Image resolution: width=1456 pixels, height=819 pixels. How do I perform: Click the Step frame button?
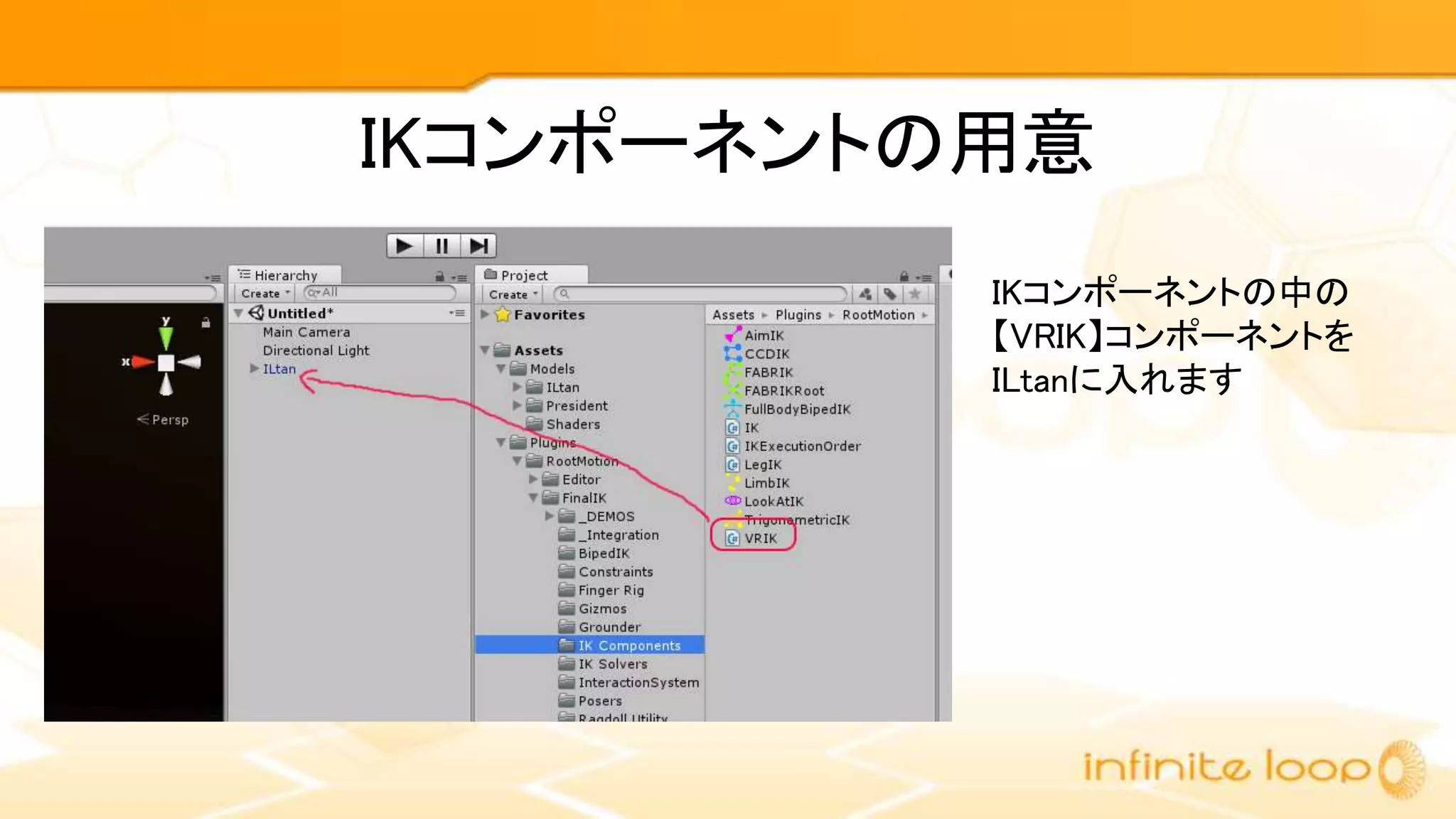478,246
